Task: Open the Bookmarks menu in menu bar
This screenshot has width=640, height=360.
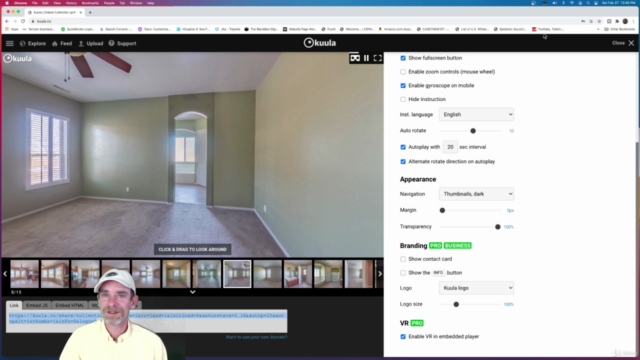Action: tap(90, 3)
